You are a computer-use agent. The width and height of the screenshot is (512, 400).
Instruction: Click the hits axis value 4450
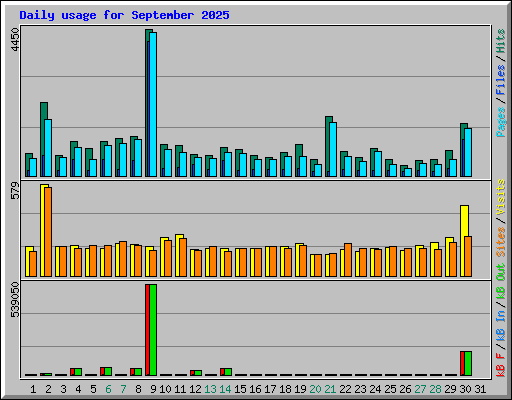click(x=15, y=39)
